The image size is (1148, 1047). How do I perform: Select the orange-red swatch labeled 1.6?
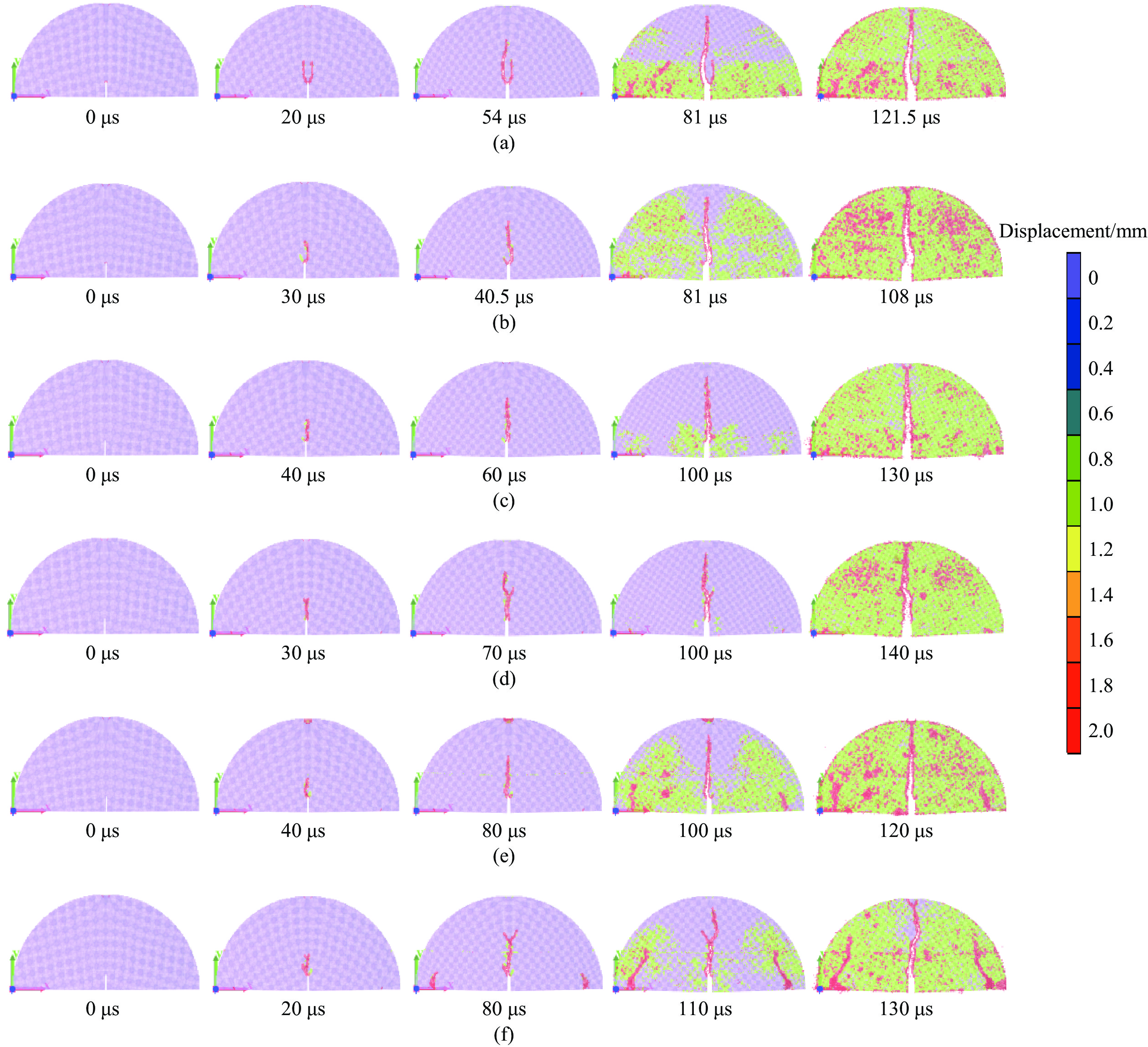(x=1073, y=640)
